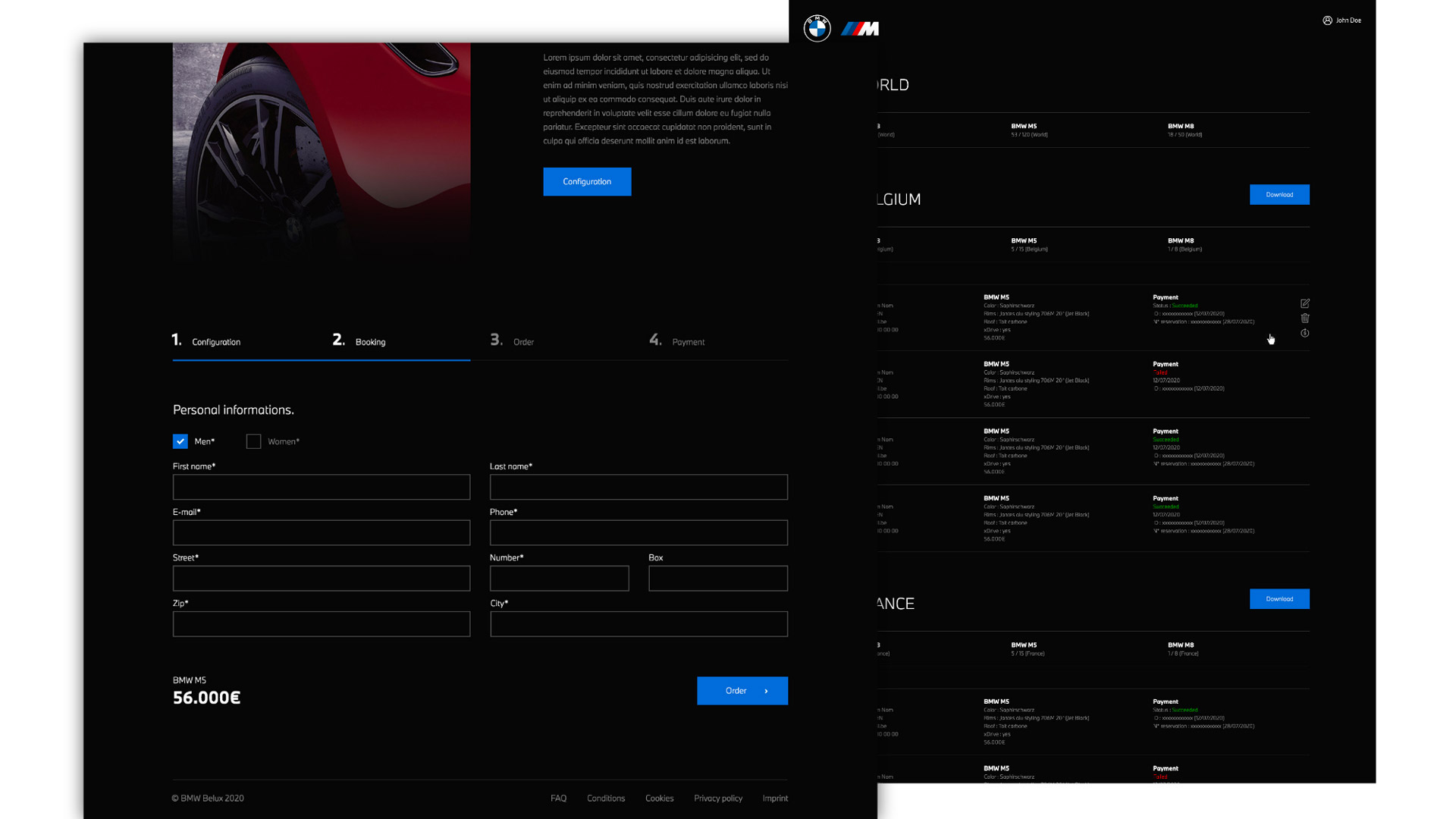Click the Order button with arrow
This screenshot has width=1456, height=819.
(742, 691)
